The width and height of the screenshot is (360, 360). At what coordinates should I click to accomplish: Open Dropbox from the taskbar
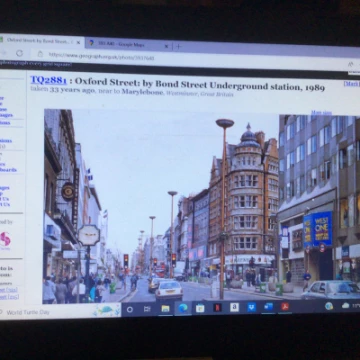[x=252, y=307]
